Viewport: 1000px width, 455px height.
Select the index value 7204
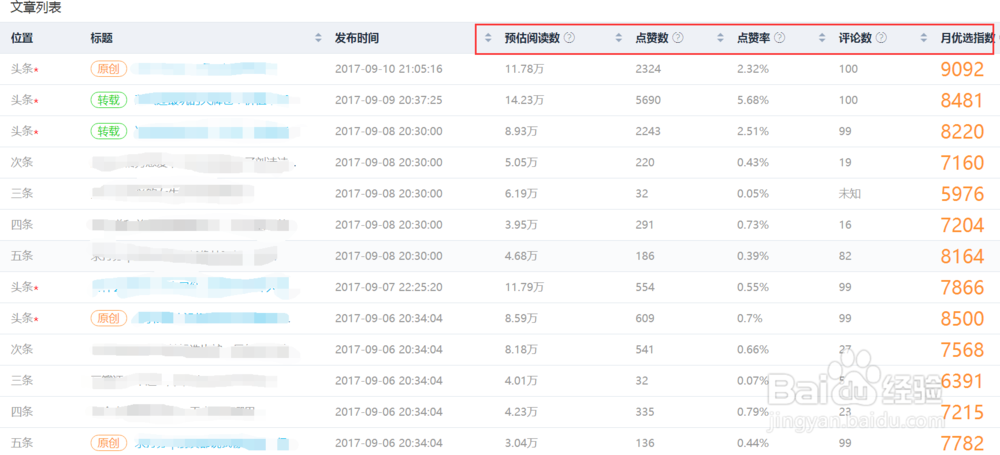(962, 225)
